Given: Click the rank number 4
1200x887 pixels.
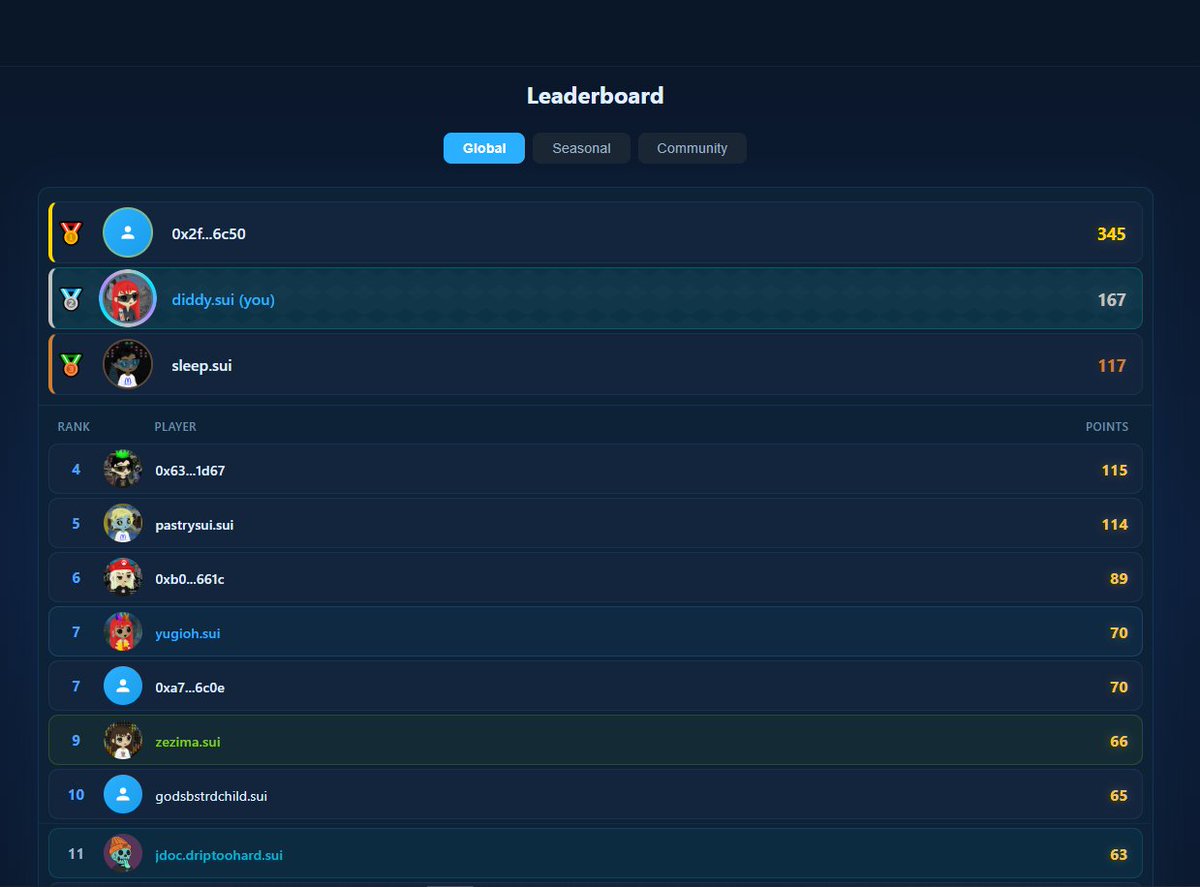Looking at the screenshot, I should coord(76,469).
